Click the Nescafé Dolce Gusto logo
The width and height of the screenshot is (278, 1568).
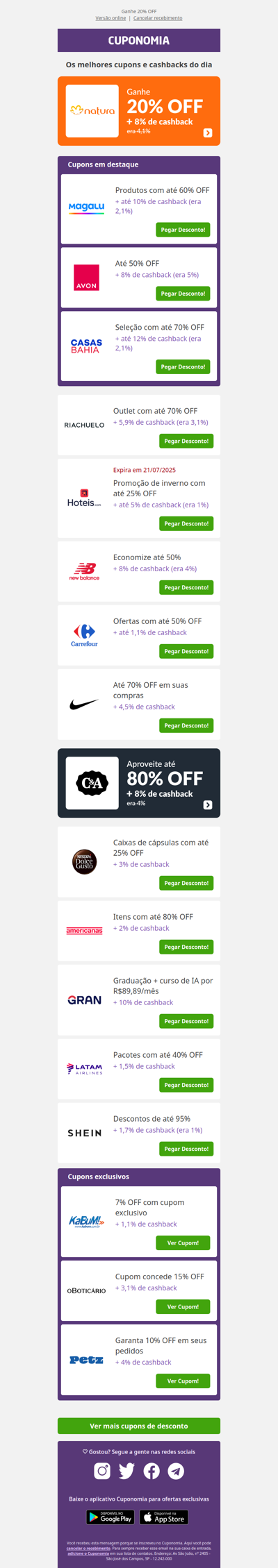pyautogui.click(x=84, y=861)
